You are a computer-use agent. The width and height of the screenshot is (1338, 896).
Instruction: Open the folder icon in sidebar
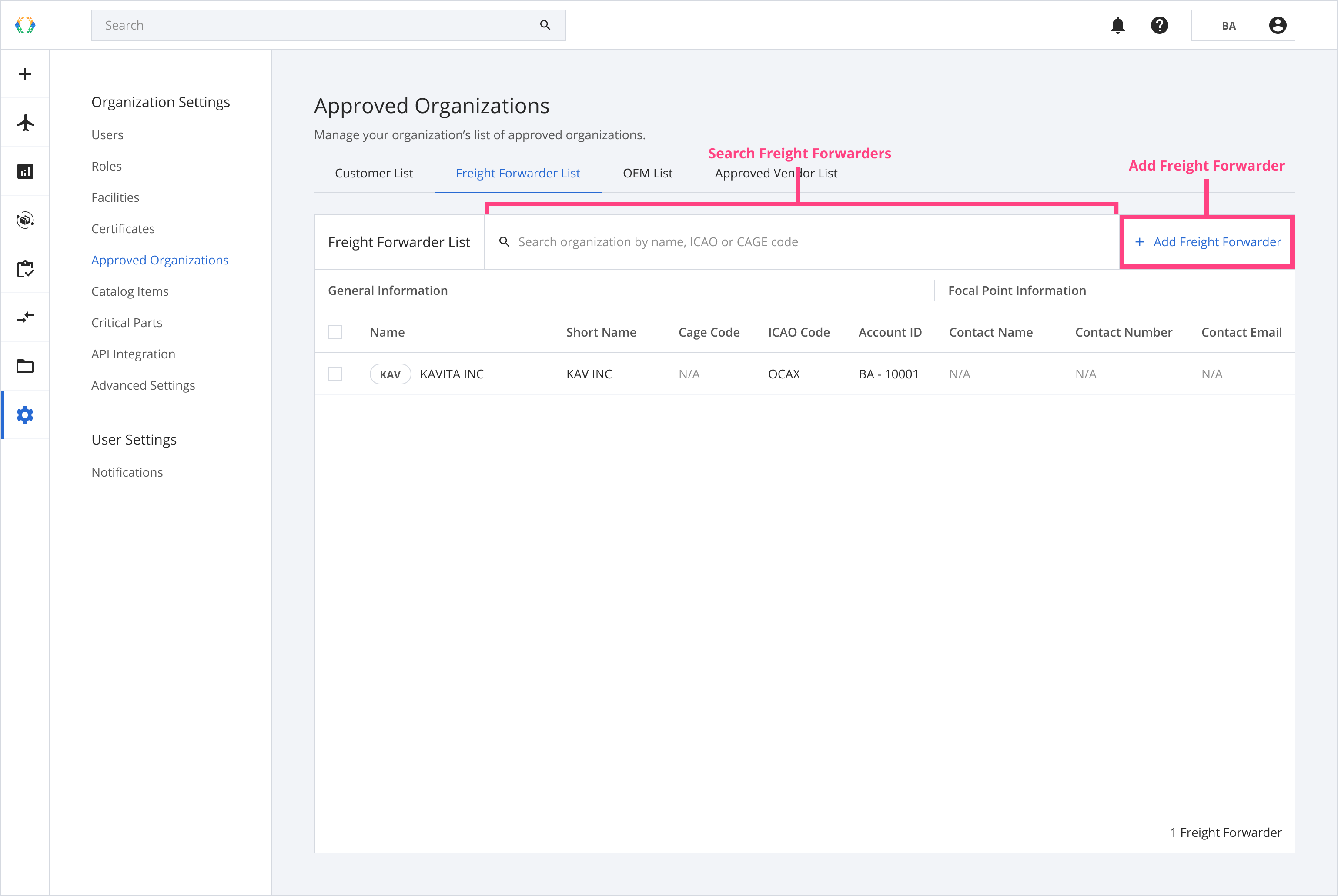click(25, 366)
